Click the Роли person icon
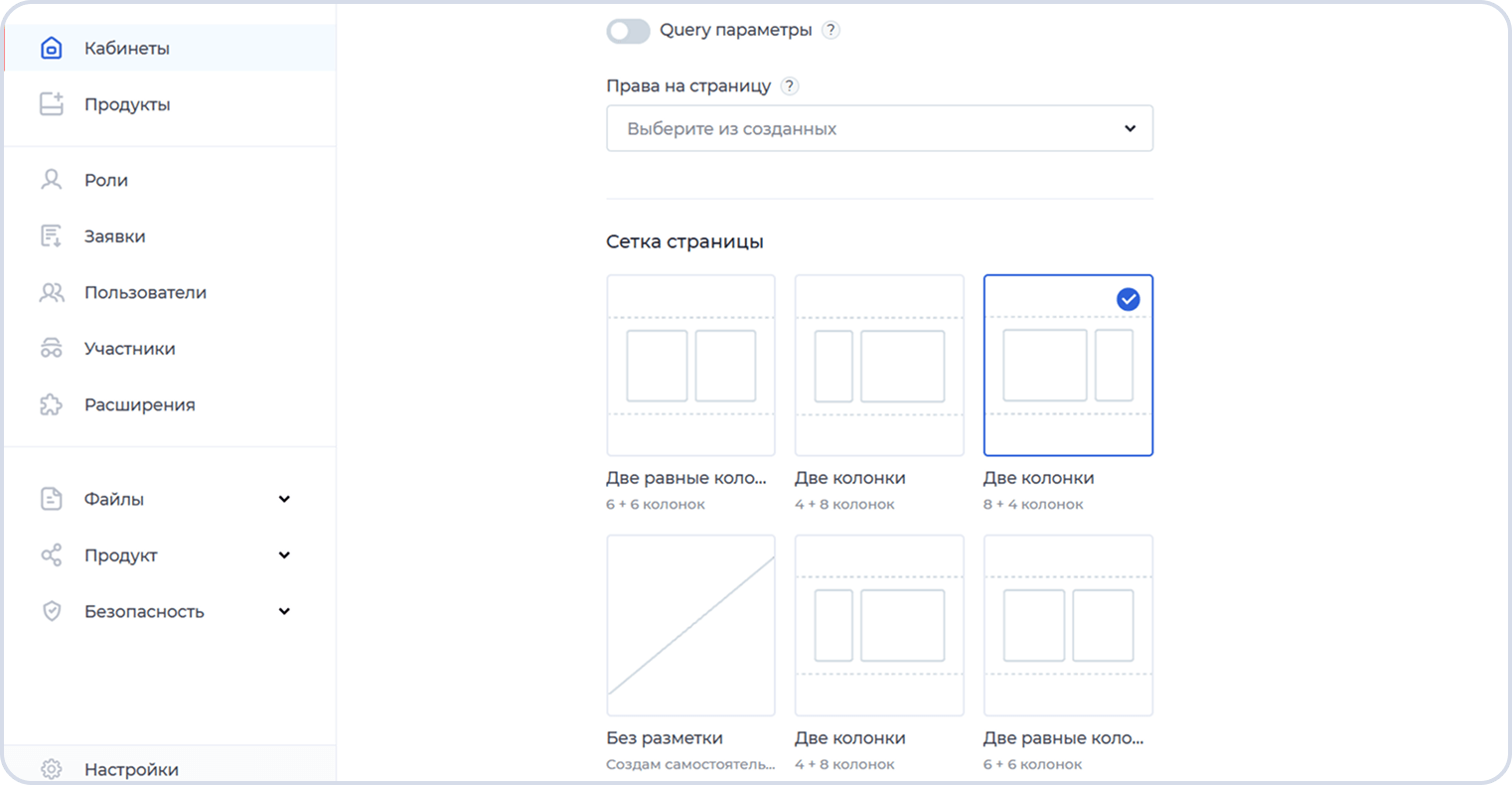Screen dimensions: 1512x785 pos(51,180)
